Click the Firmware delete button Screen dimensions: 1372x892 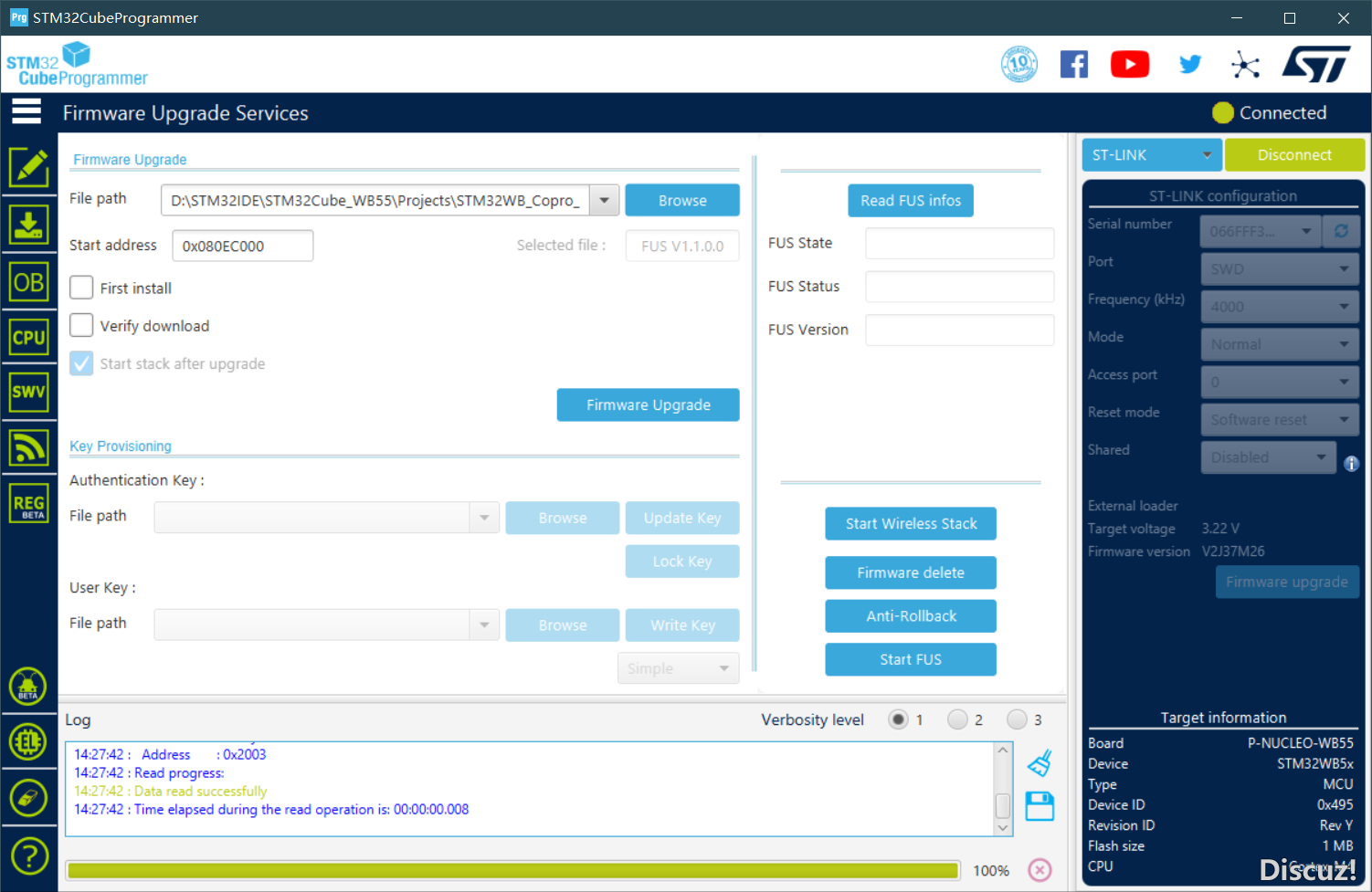[911, 572]
